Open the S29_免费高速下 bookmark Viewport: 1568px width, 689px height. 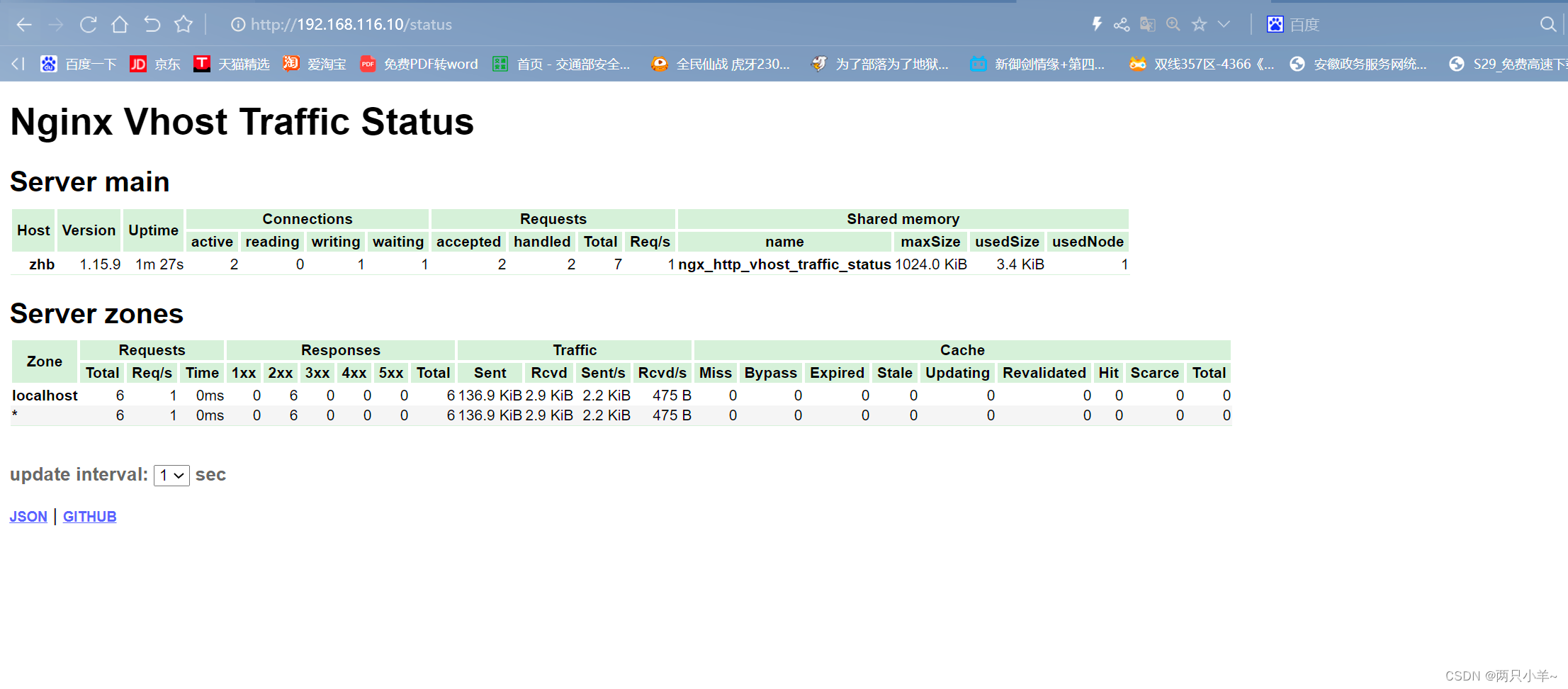(1508, 64)
